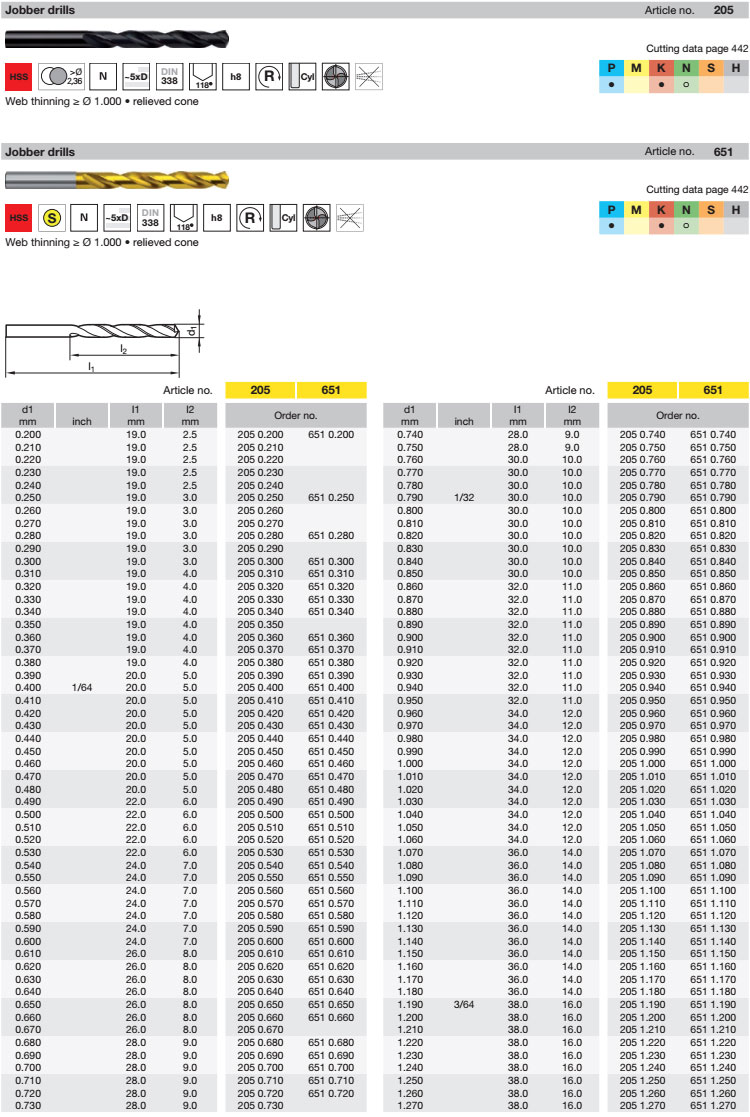Click the green N material swatch for article 651
The height and width of the screenshot is (1117, 750).
(686, 209)
